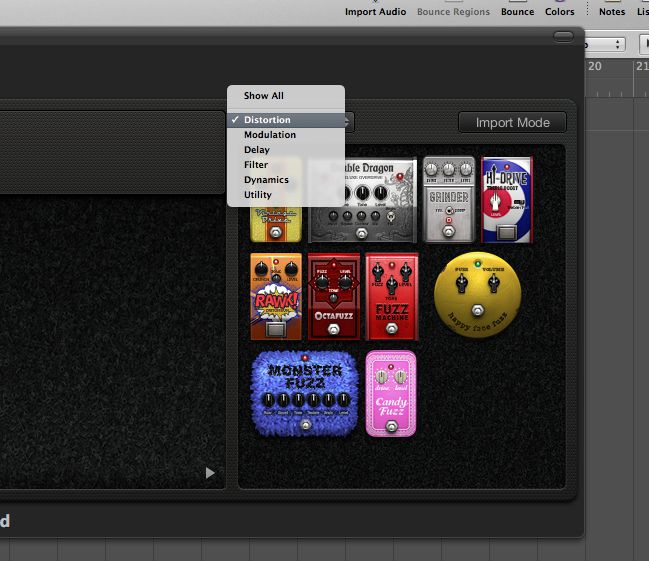Click the pedalboard play arrow
The image size is (649, 561).
pyautogui.click(x=210, y=473)
